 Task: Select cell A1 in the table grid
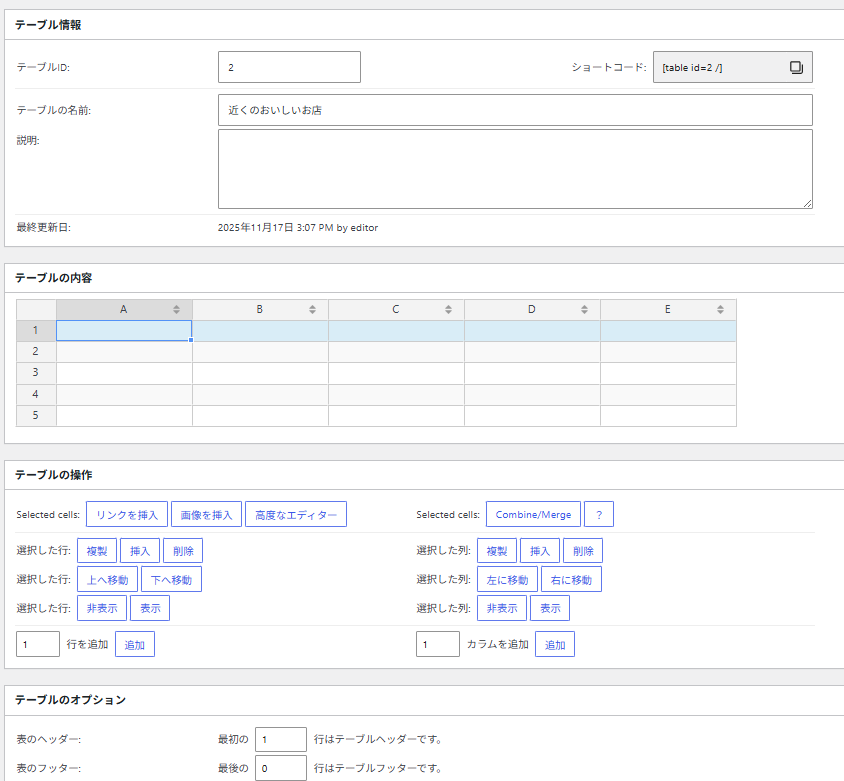pyautogui.click(x=124, y=331)
